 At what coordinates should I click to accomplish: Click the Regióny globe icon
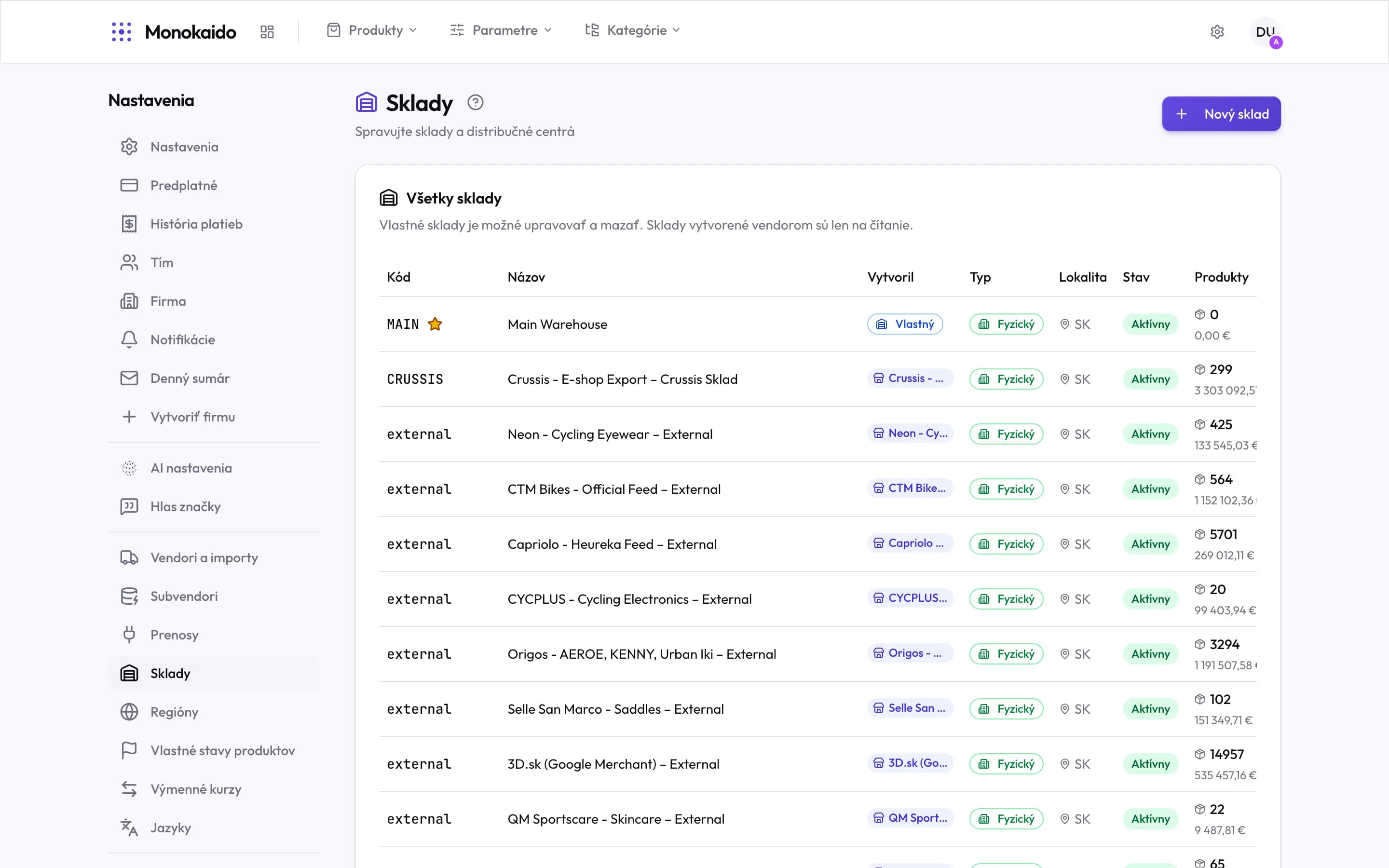[129, 712]
